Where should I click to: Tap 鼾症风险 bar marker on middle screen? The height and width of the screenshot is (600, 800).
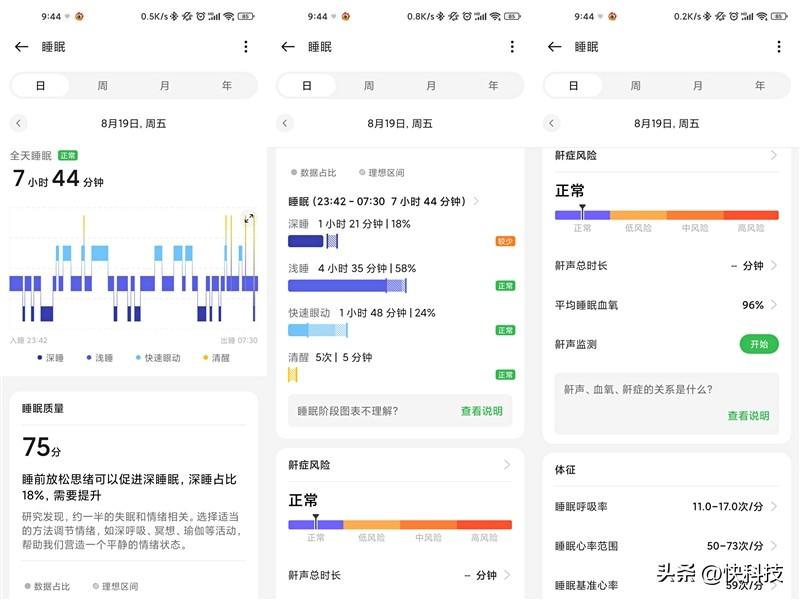point(316,522)
